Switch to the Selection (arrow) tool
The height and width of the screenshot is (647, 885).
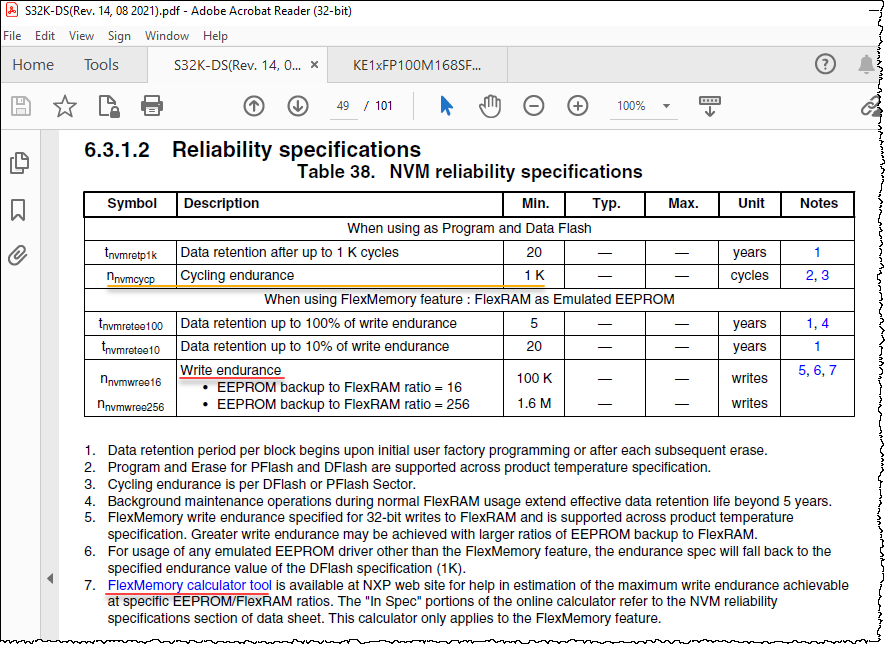click(446, 106)
